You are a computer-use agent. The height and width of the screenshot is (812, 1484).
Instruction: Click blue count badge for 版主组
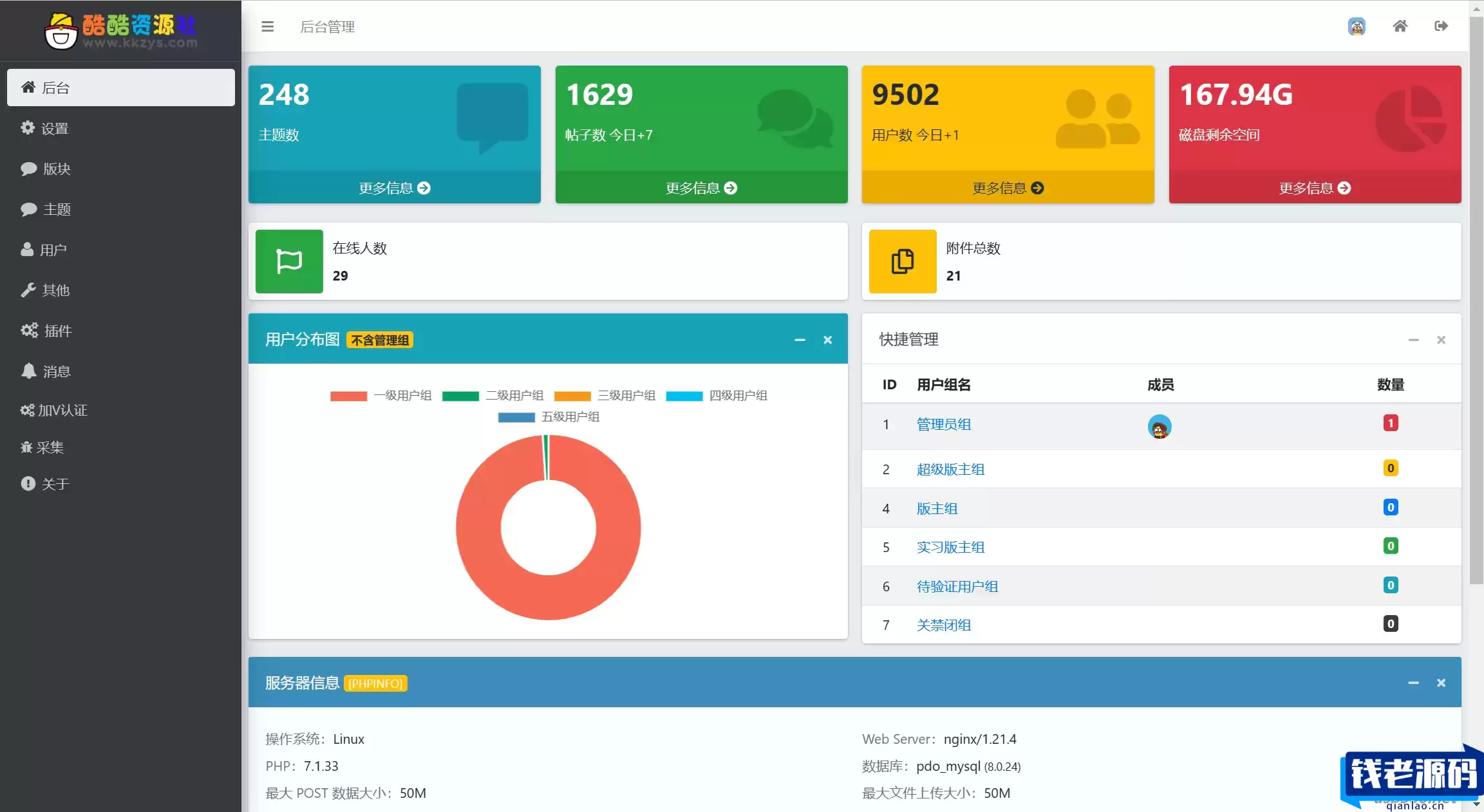1391,507
